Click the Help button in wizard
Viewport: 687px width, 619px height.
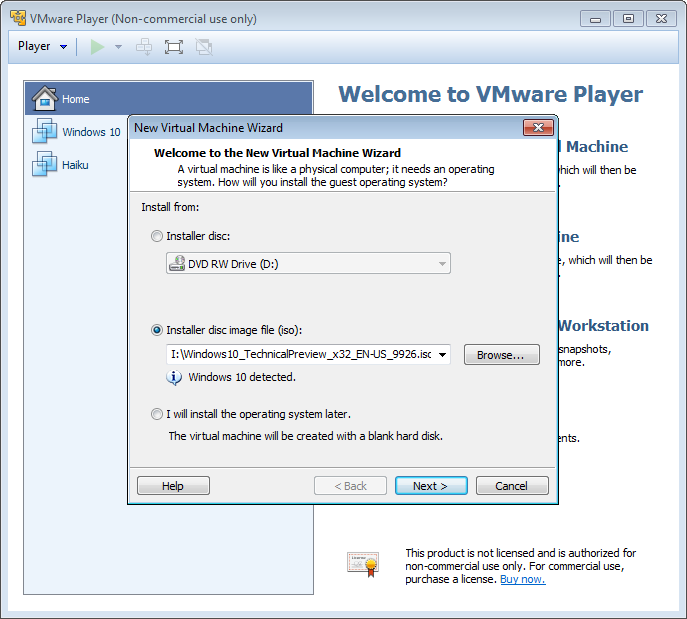[174, 486]
